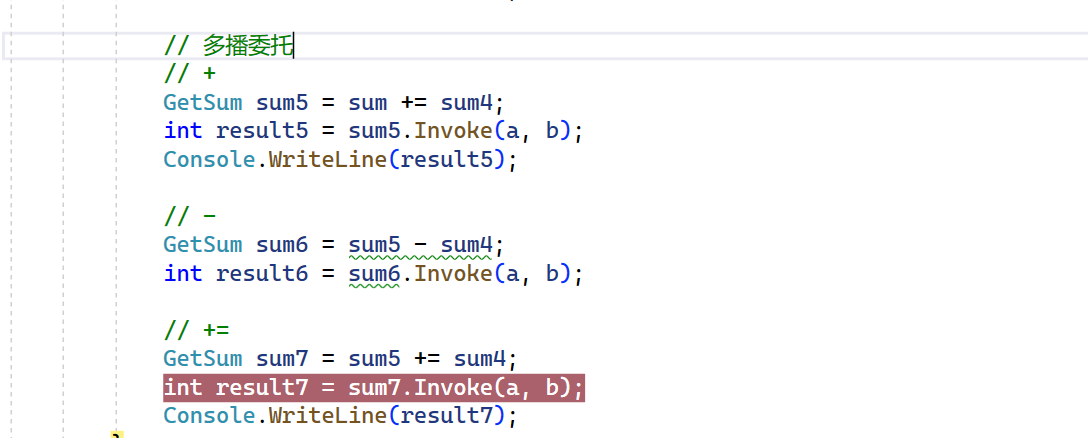Click 'GetSum' type on the sum7 declaration line
1088x438 pixels.
pyautogui.click(x=203, y=359)
